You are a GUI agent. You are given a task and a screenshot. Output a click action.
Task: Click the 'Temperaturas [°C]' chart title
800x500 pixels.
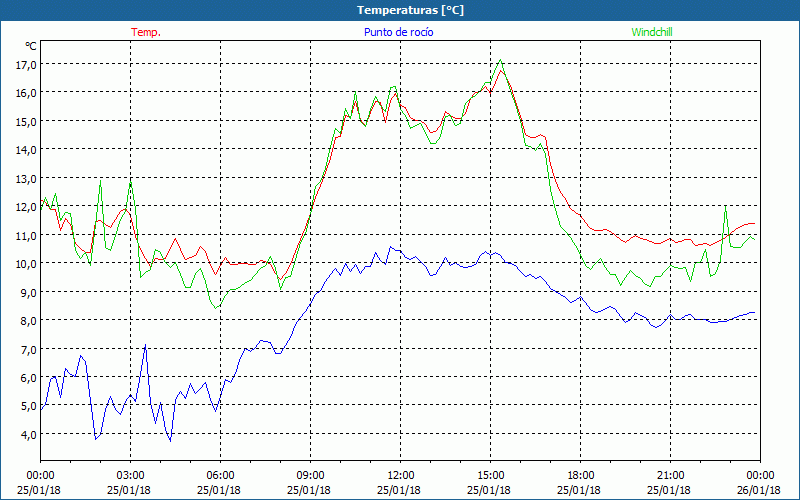410,10
